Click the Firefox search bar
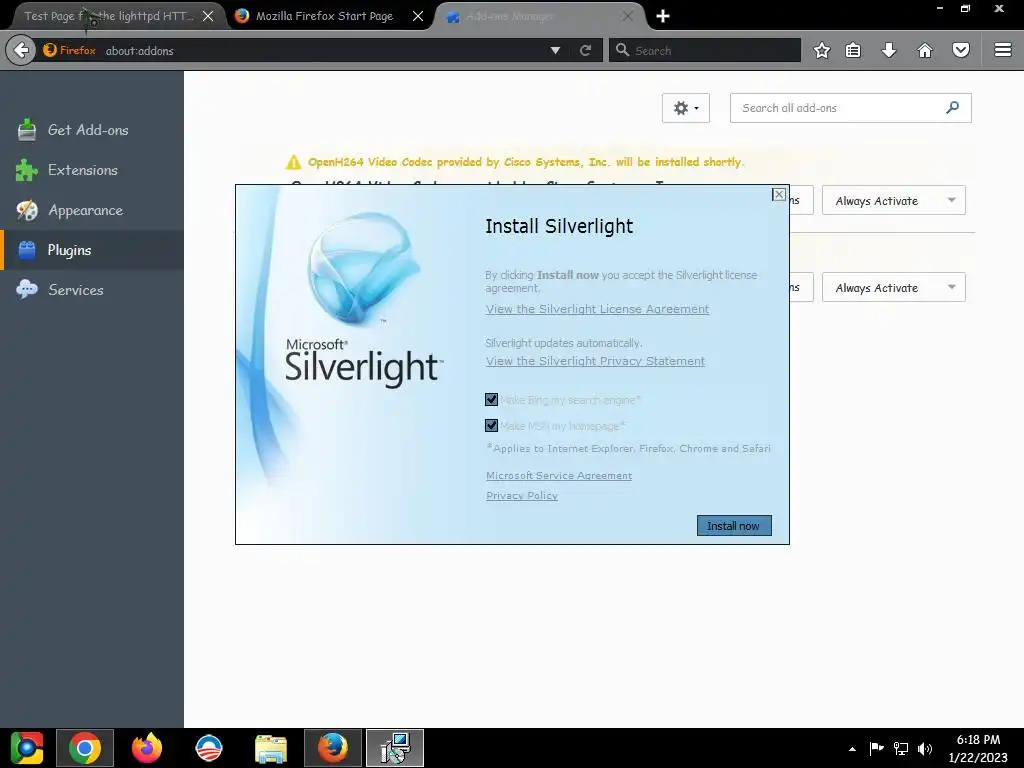Viewport: 1024px width, 768px height. 705,50
